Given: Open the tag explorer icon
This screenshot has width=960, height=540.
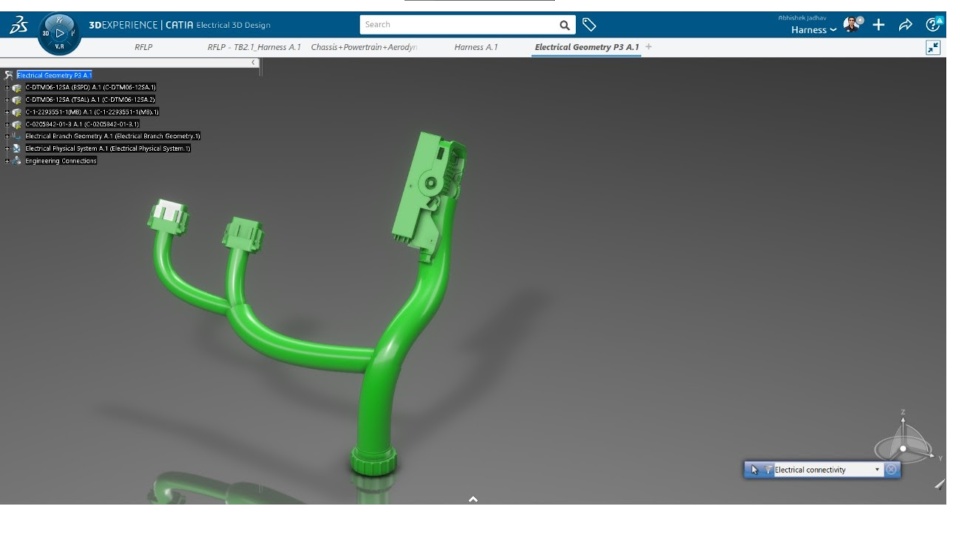Looking at the screenshot, I should point(589,25).
